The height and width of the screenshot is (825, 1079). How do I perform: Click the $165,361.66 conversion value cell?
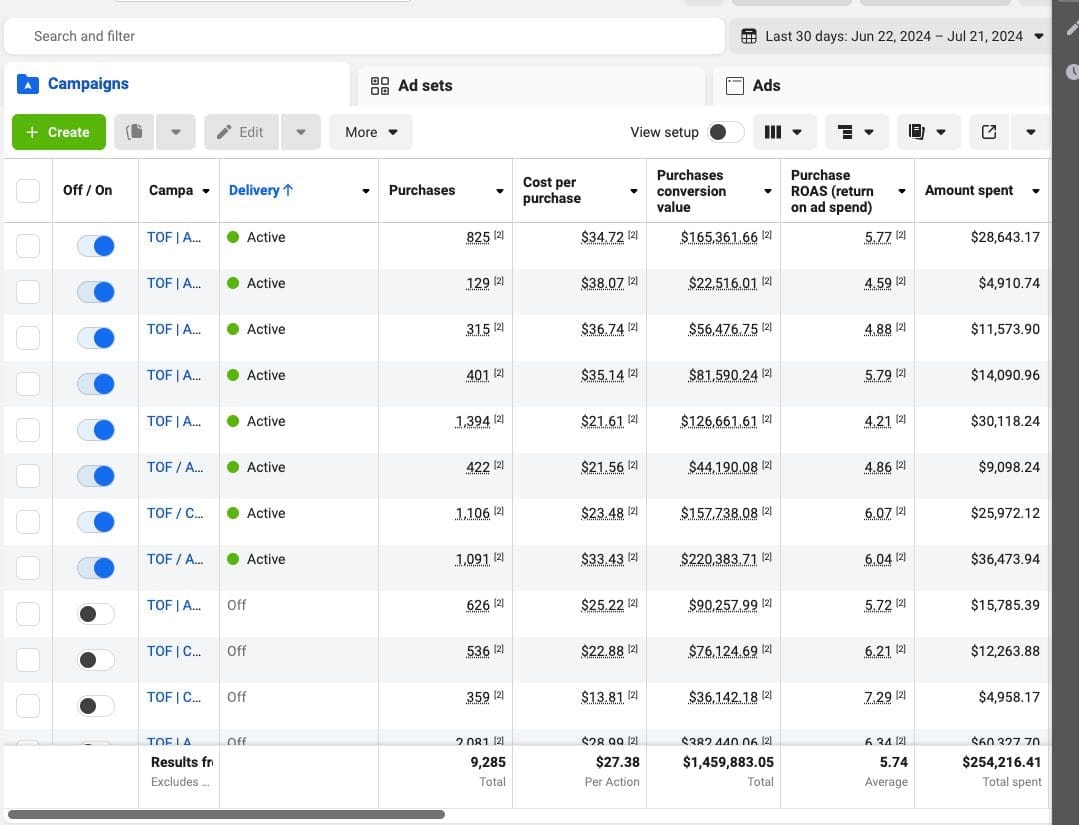(719, 237)
